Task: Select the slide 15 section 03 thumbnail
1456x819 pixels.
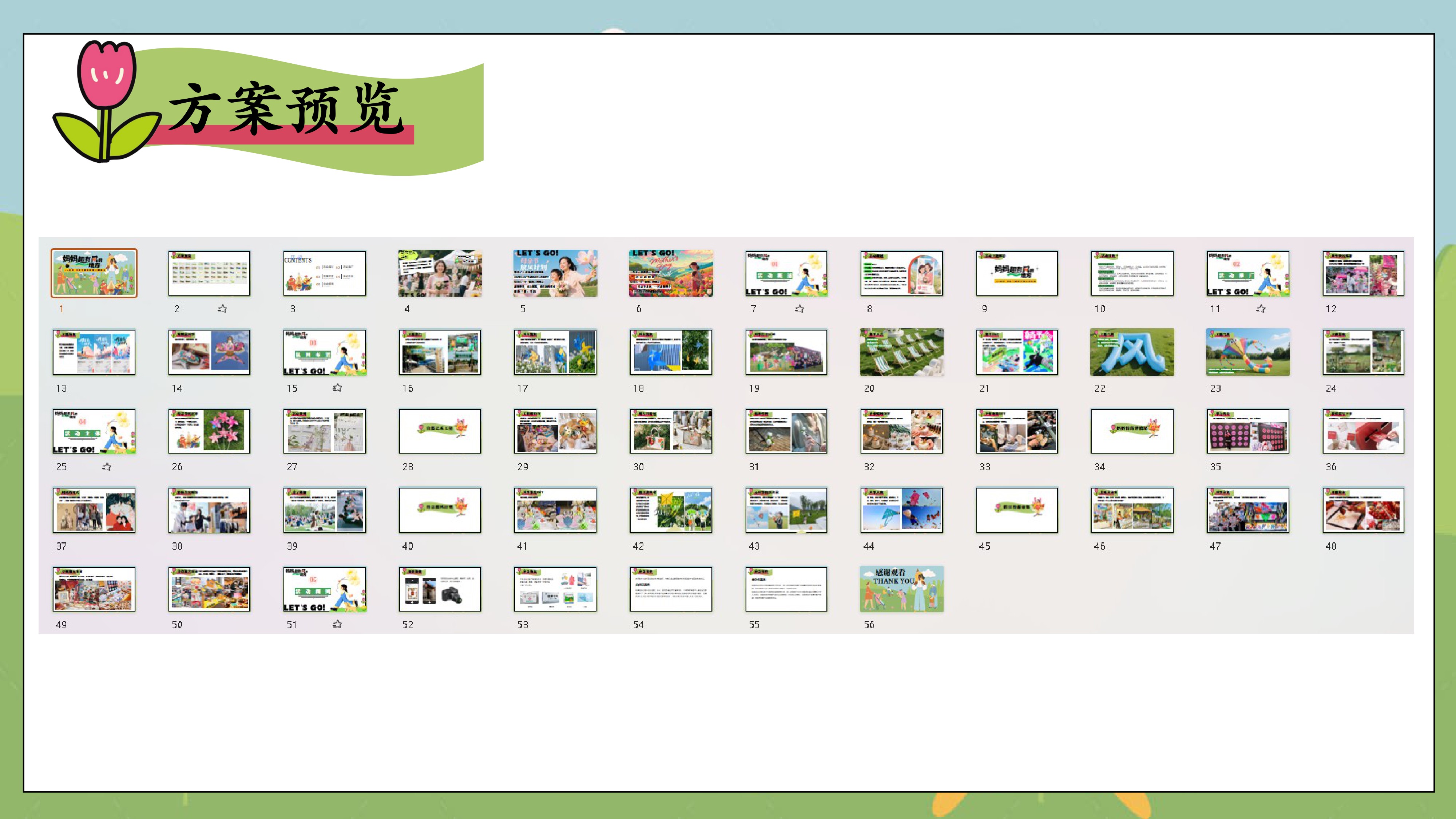Action: [x=325, y=352]
